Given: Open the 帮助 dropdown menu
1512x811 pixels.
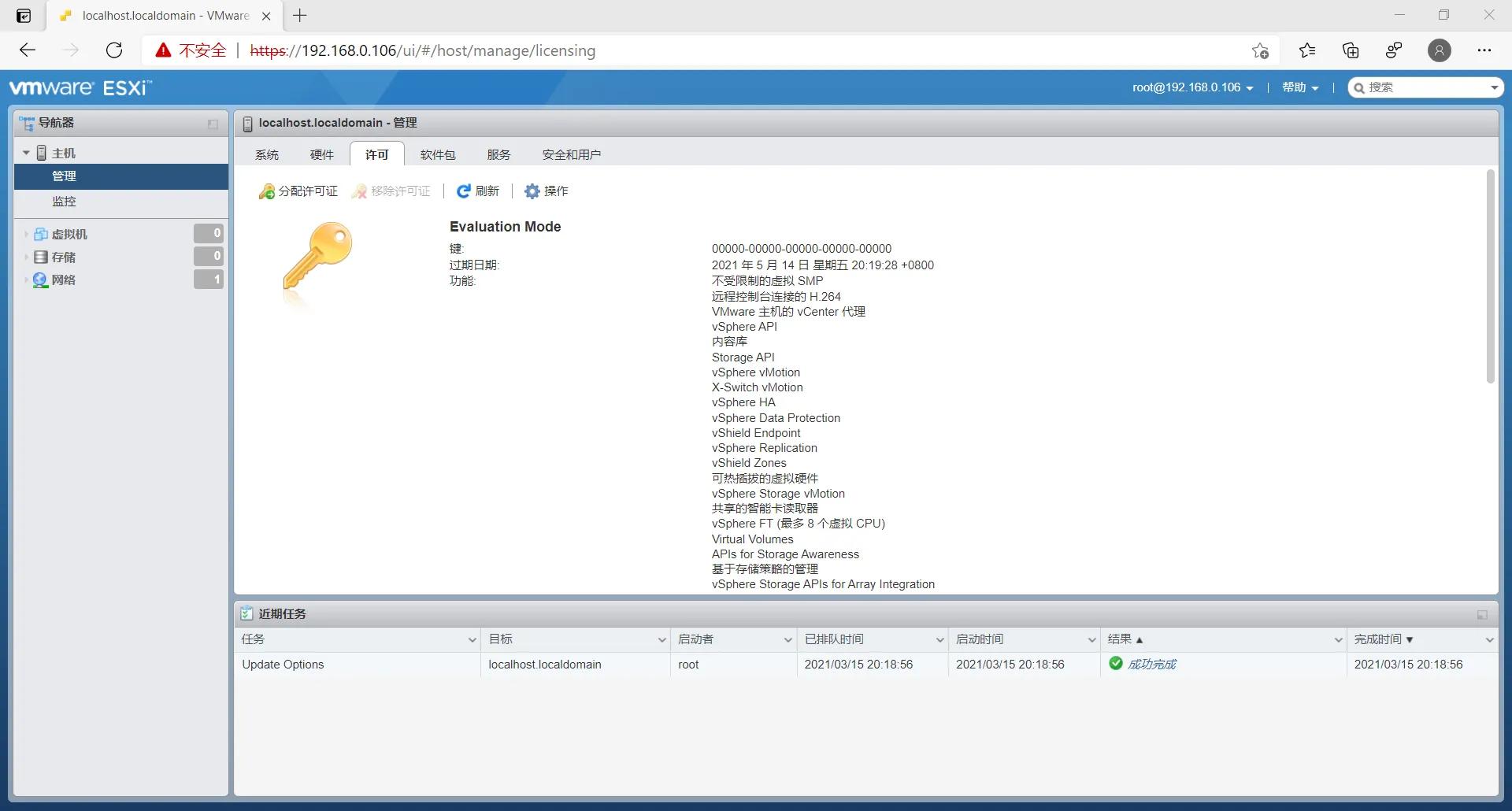Looking at the screenshot, I should pyautogui.click(x=1299, y=87).
